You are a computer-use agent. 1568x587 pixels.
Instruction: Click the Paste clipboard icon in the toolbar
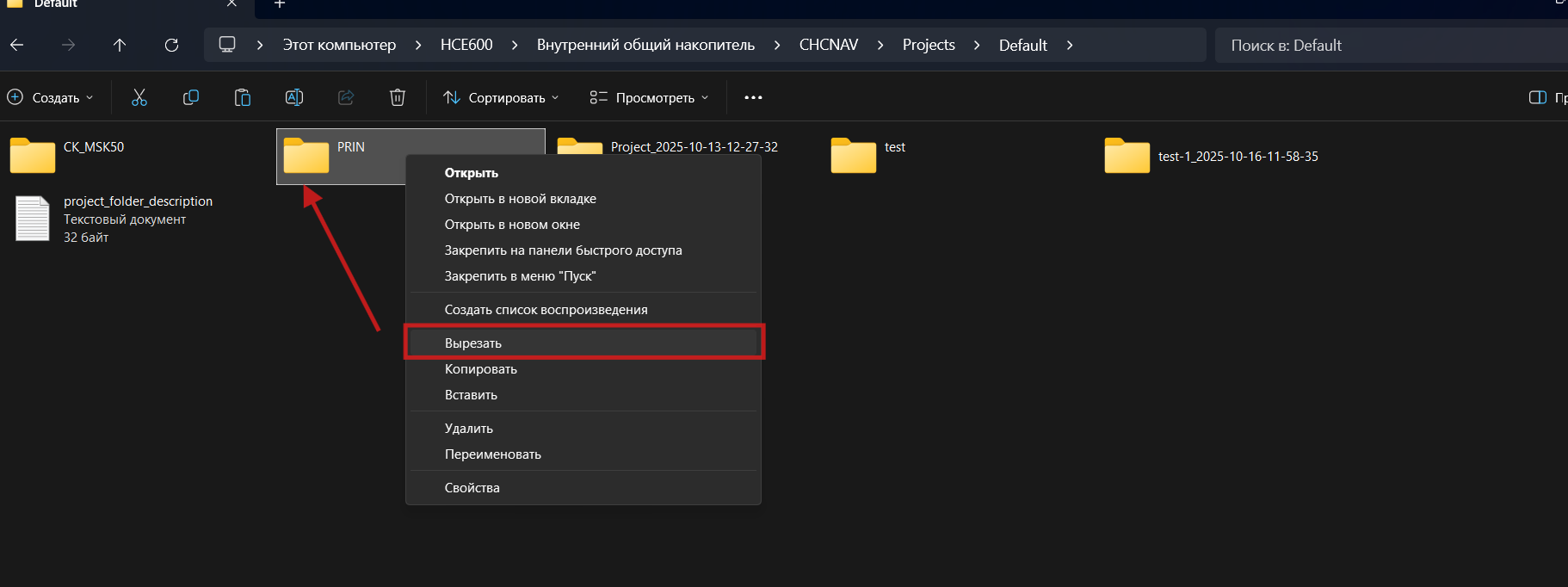[243, 97]
